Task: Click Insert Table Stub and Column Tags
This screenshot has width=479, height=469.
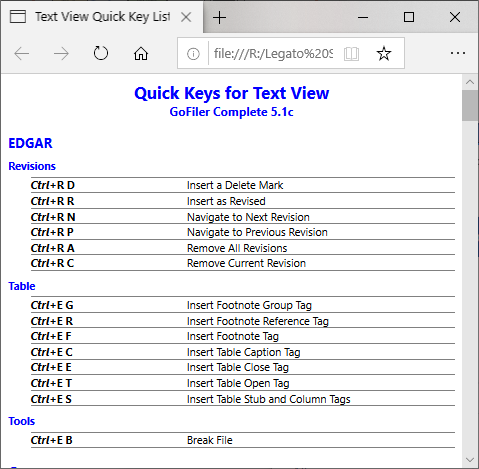Action: coord(269,399)
